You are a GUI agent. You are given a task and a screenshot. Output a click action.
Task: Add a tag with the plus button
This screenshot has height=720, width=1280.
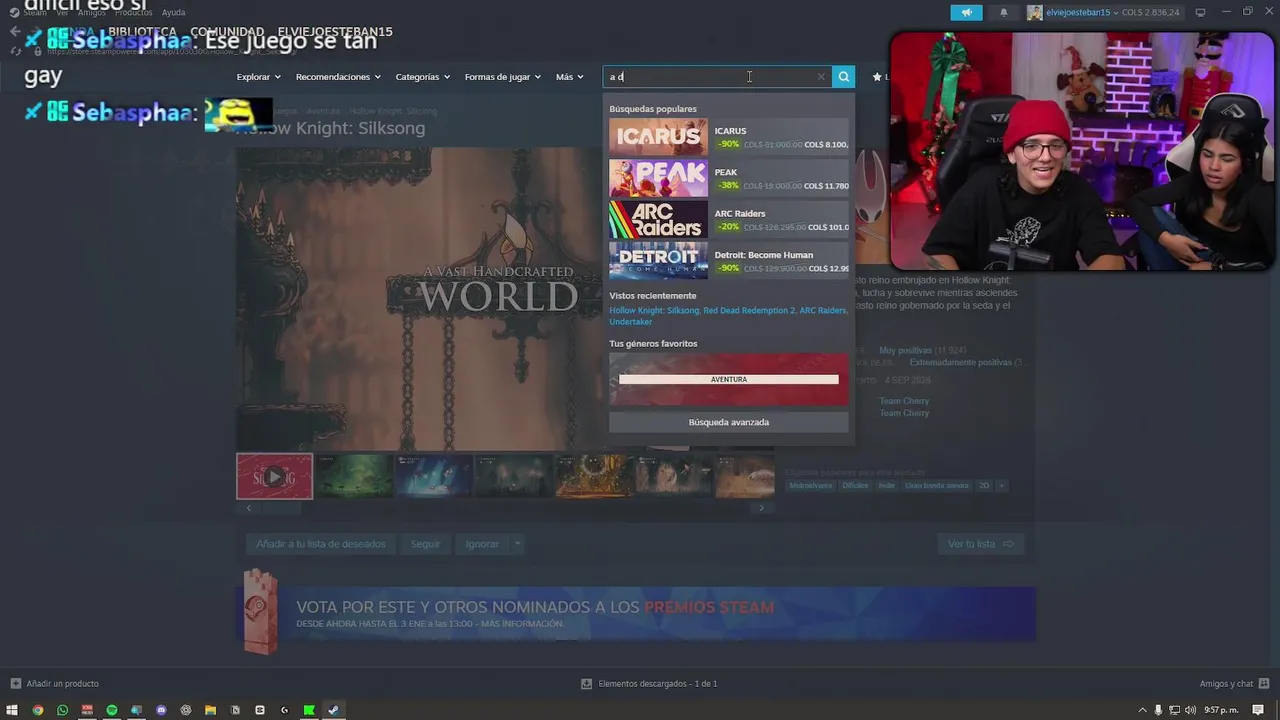coord(1001,486)
